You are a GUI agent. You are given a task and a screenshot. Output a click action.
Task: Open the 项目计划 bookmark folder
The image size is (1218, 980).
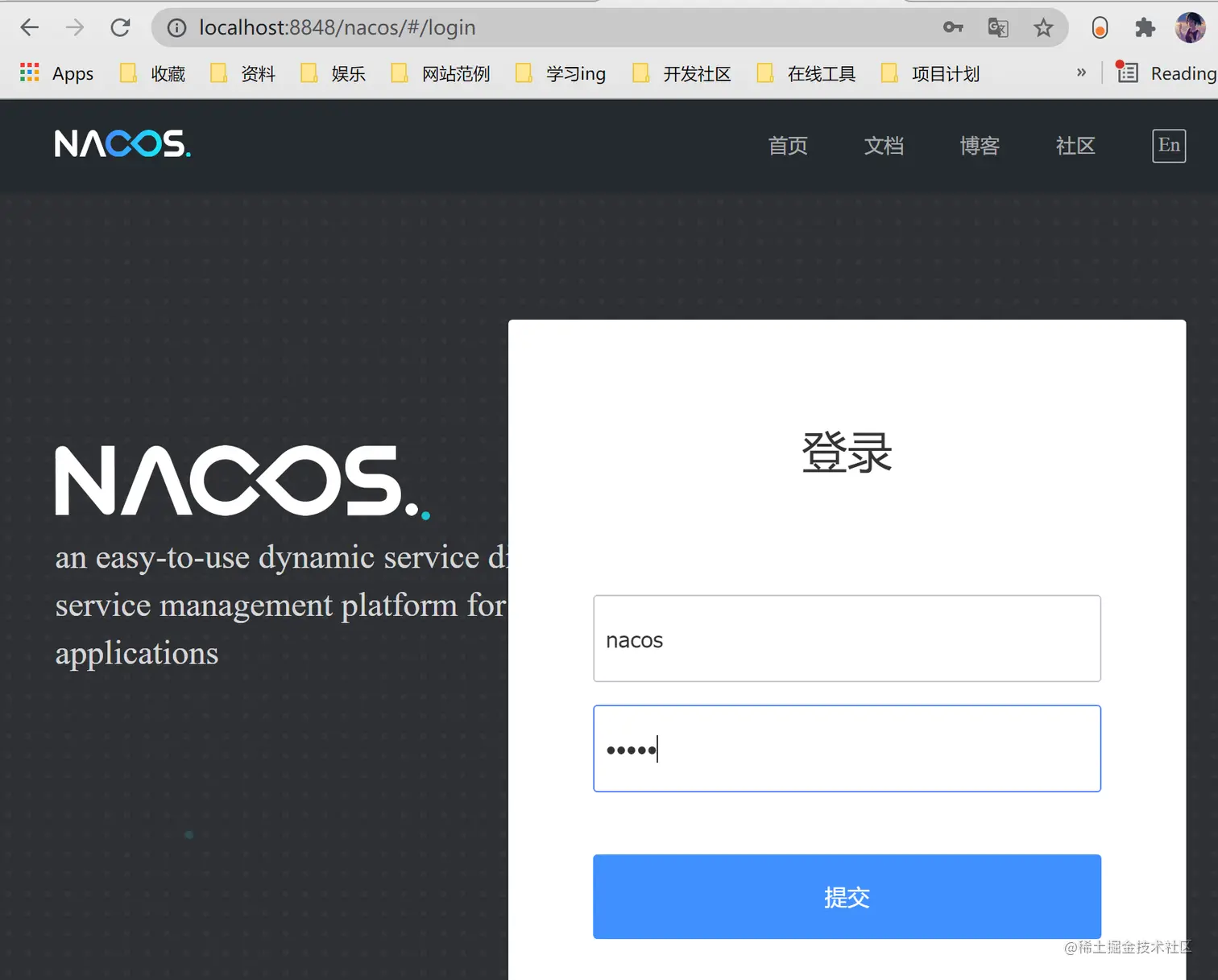coord(930,73)
